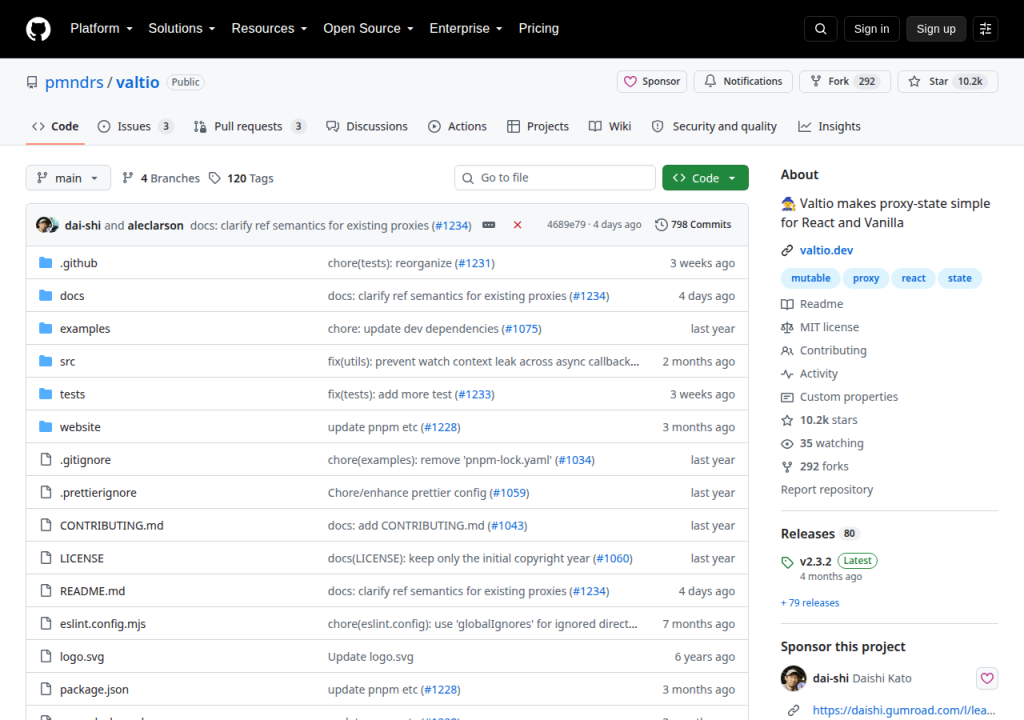
Task: Click the LICENSE file icon
Action: (x=45, y=558)
